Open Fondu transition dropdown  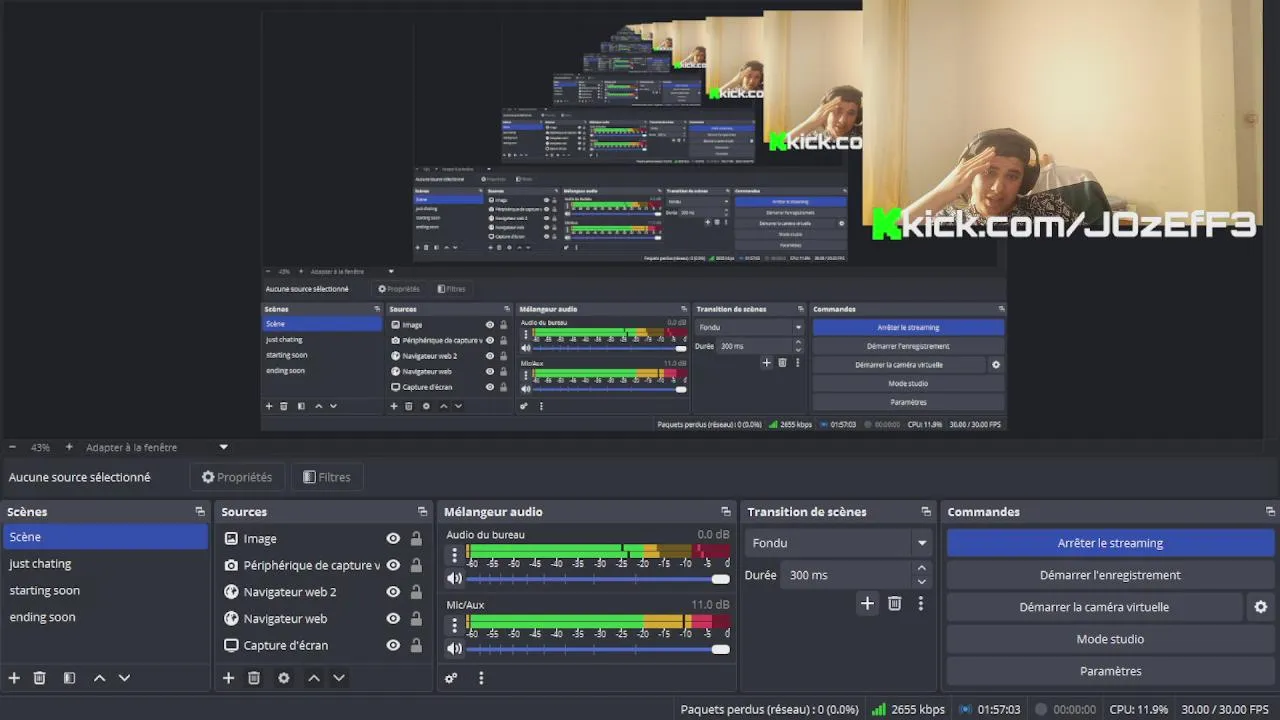coord(838,543)
